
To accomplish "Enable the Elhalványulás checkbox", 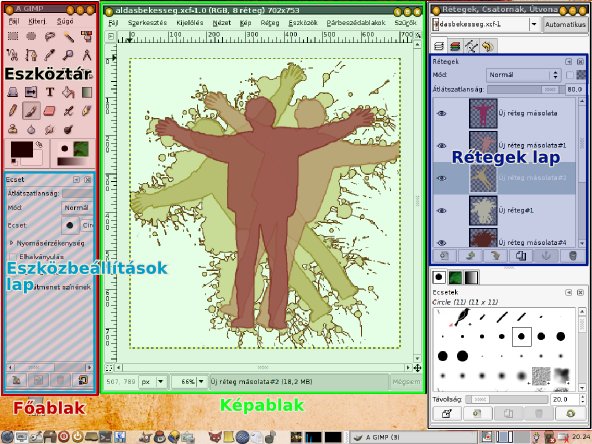I will [x=14, y=257].
